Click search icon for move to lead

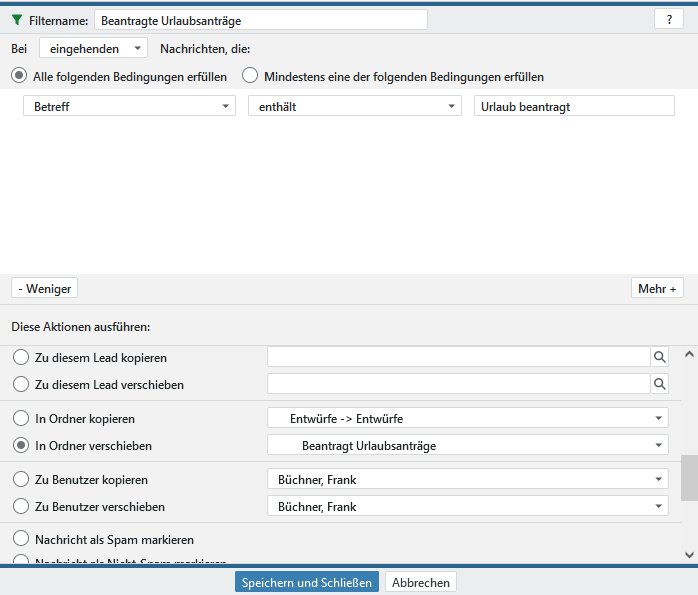click(659, 384)
